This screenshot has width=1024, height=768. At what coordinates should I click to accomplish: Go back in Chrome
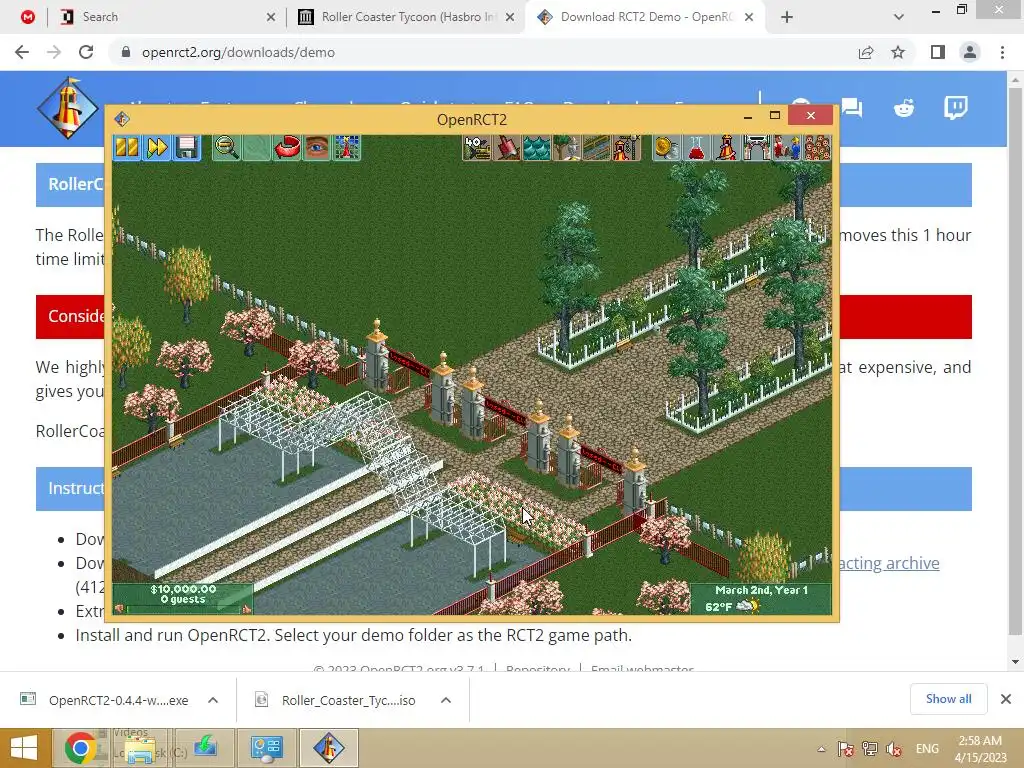pyautogui.click(x=22, y=52)
